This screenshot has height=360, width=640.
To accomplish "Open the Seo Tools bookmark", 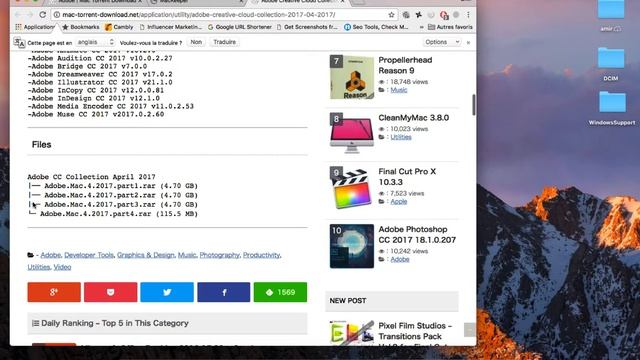I will [x=376, y=27].
